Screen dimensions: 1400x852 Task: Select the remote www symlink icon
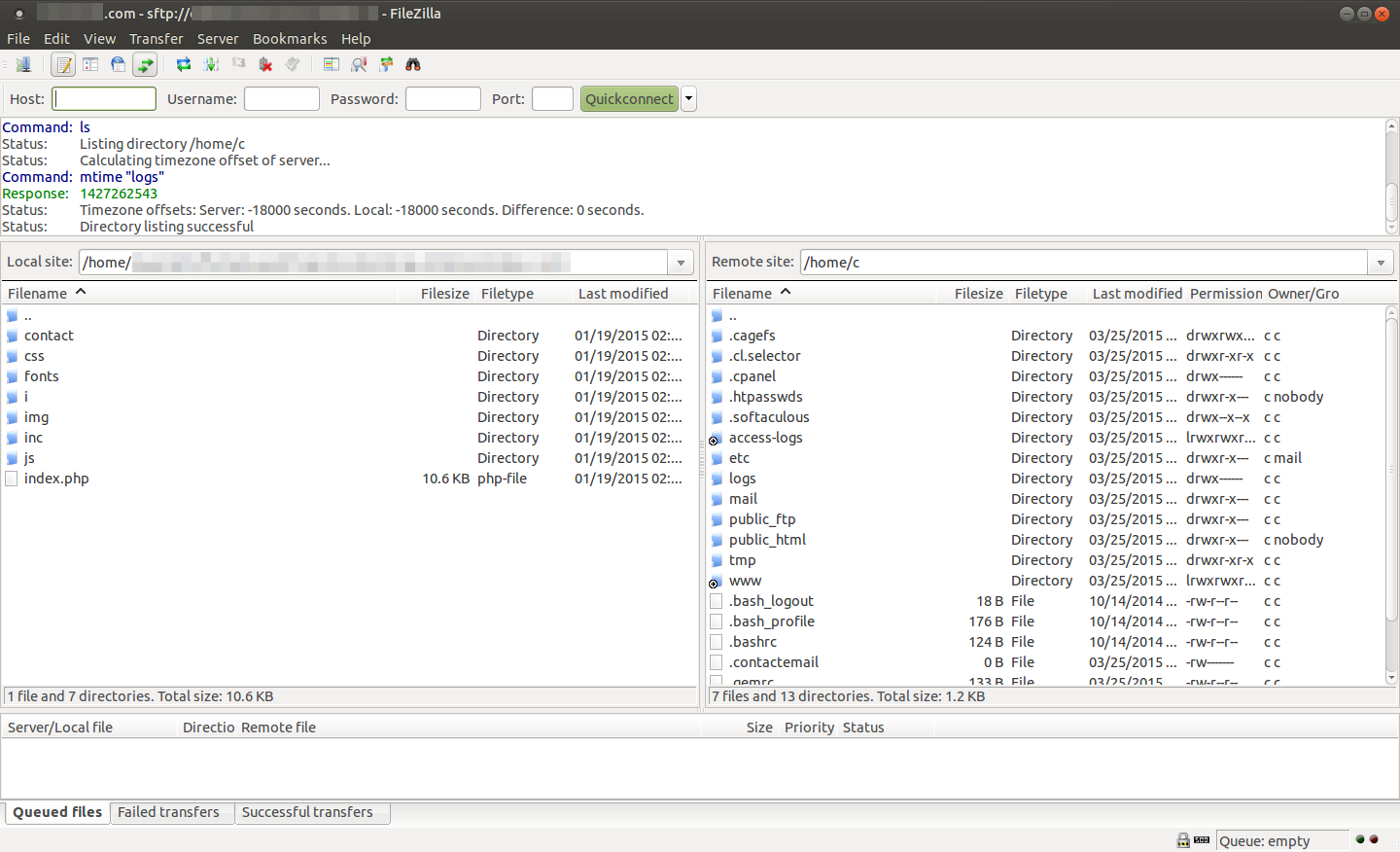click(717, 582)
